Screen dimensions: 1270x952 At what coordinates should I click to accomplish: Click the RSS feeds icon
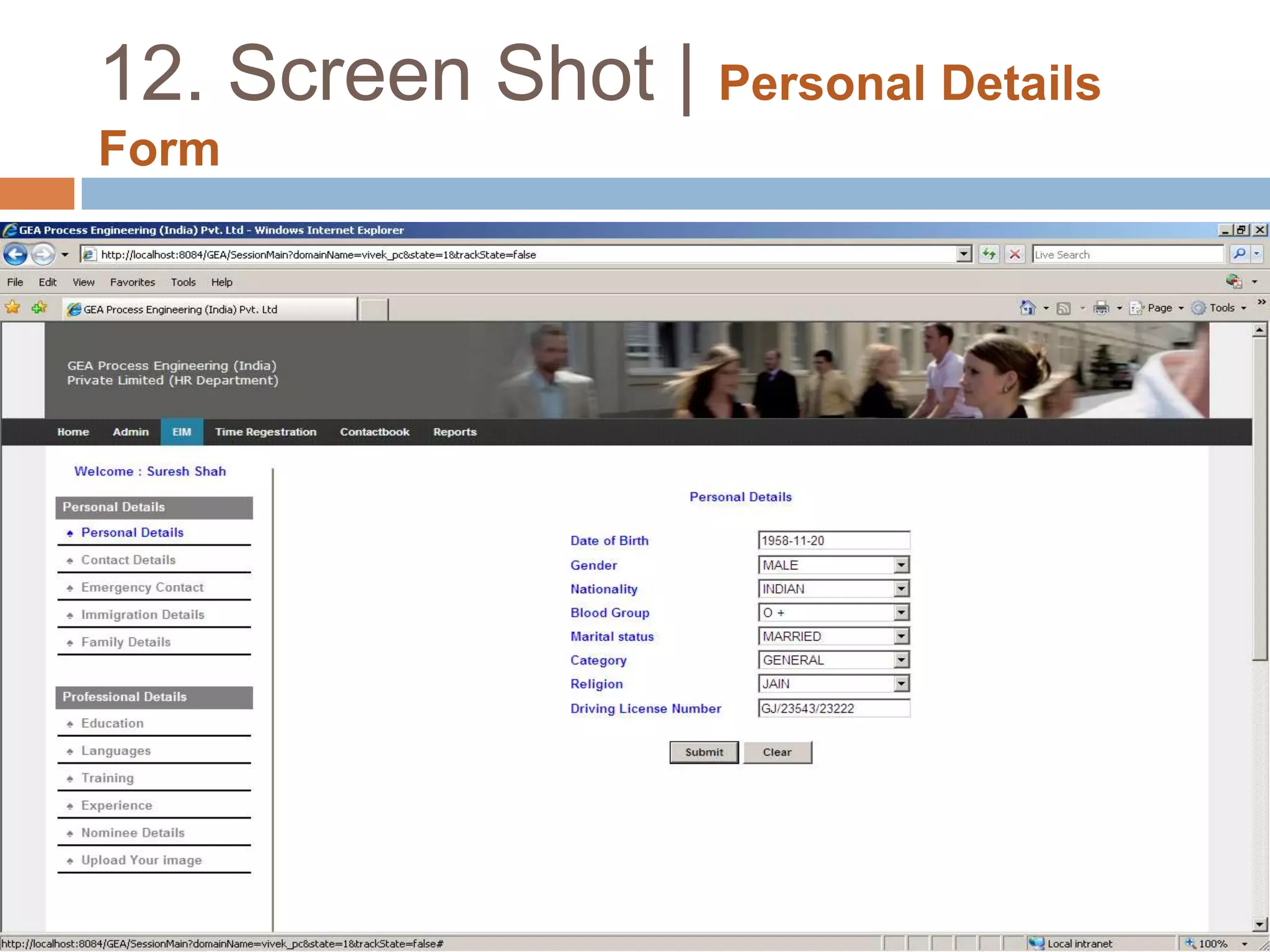(x=1064, y=308)
